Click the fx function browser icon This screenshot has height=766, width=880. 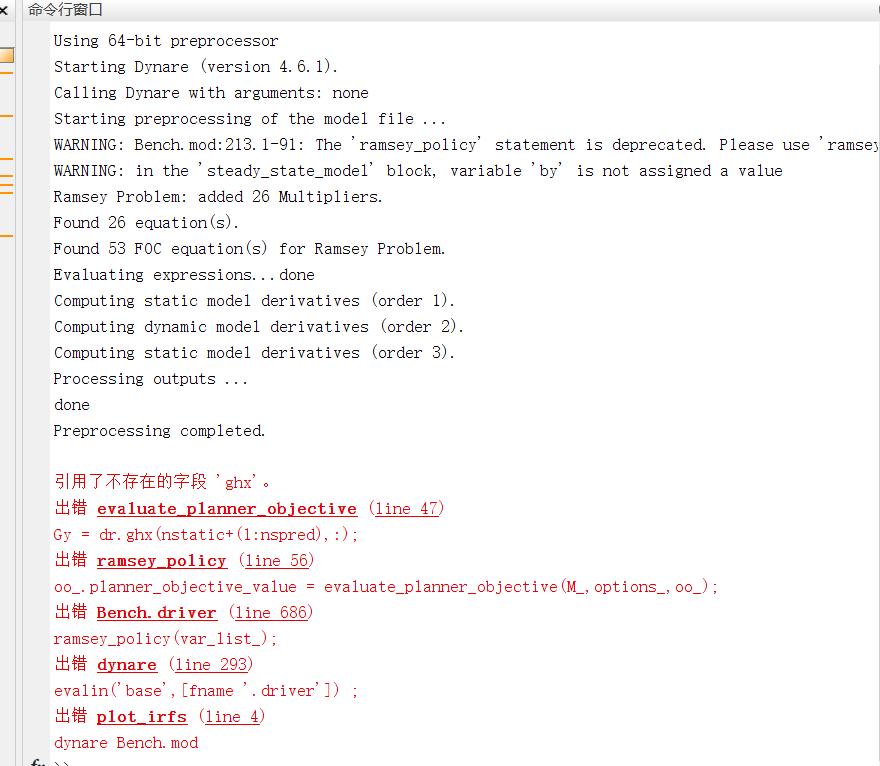point(38,763)
